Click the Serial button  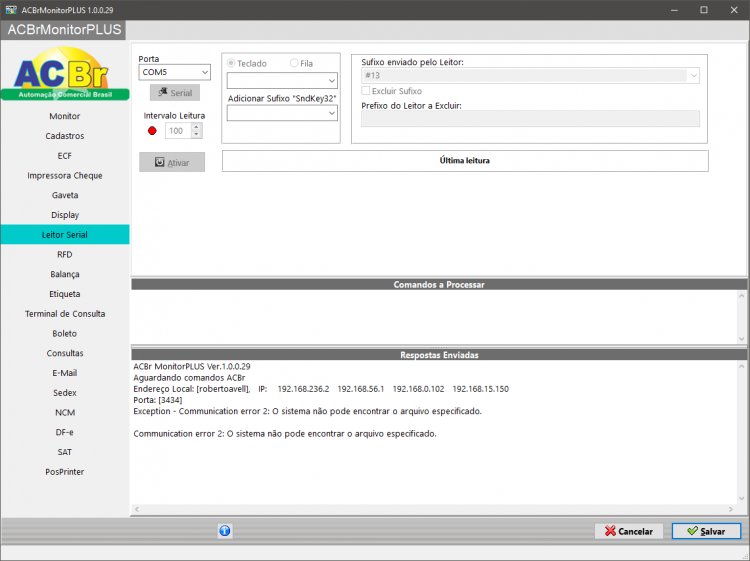(x=175, y=93)
